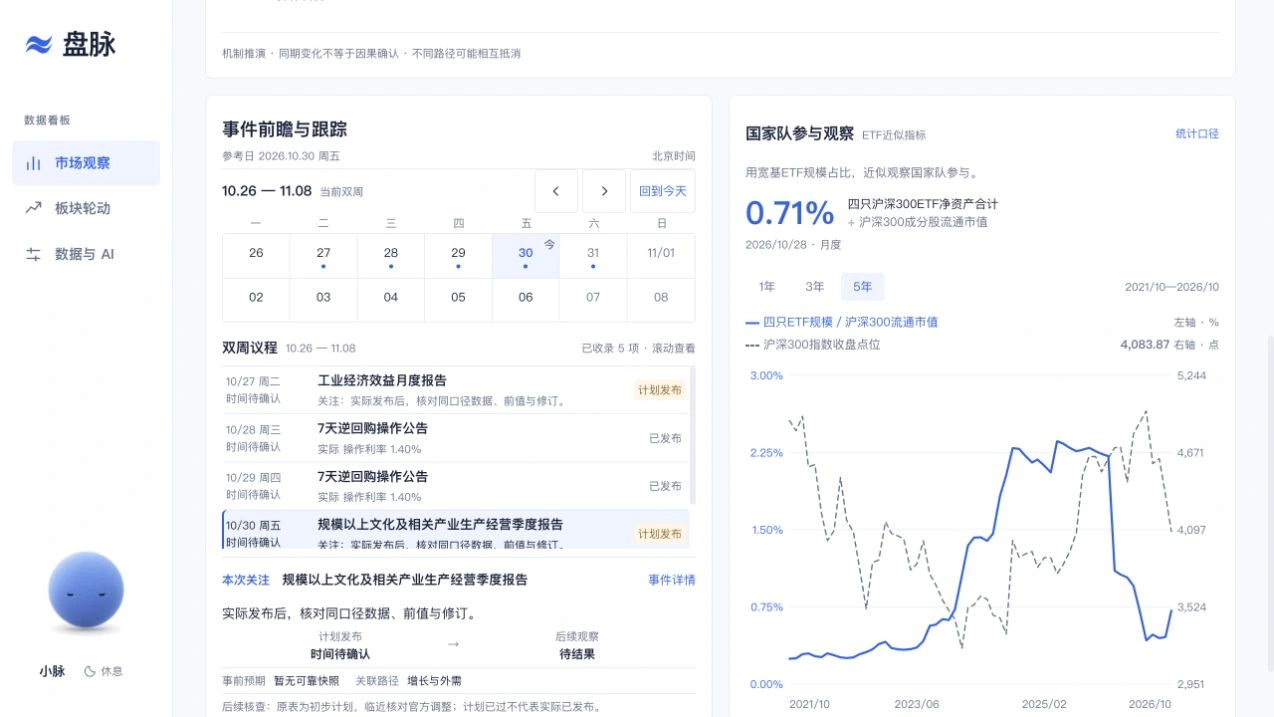Select today's calendar day 30
The width and height of the screenshot is (1274, 717).
click(526, 256)
